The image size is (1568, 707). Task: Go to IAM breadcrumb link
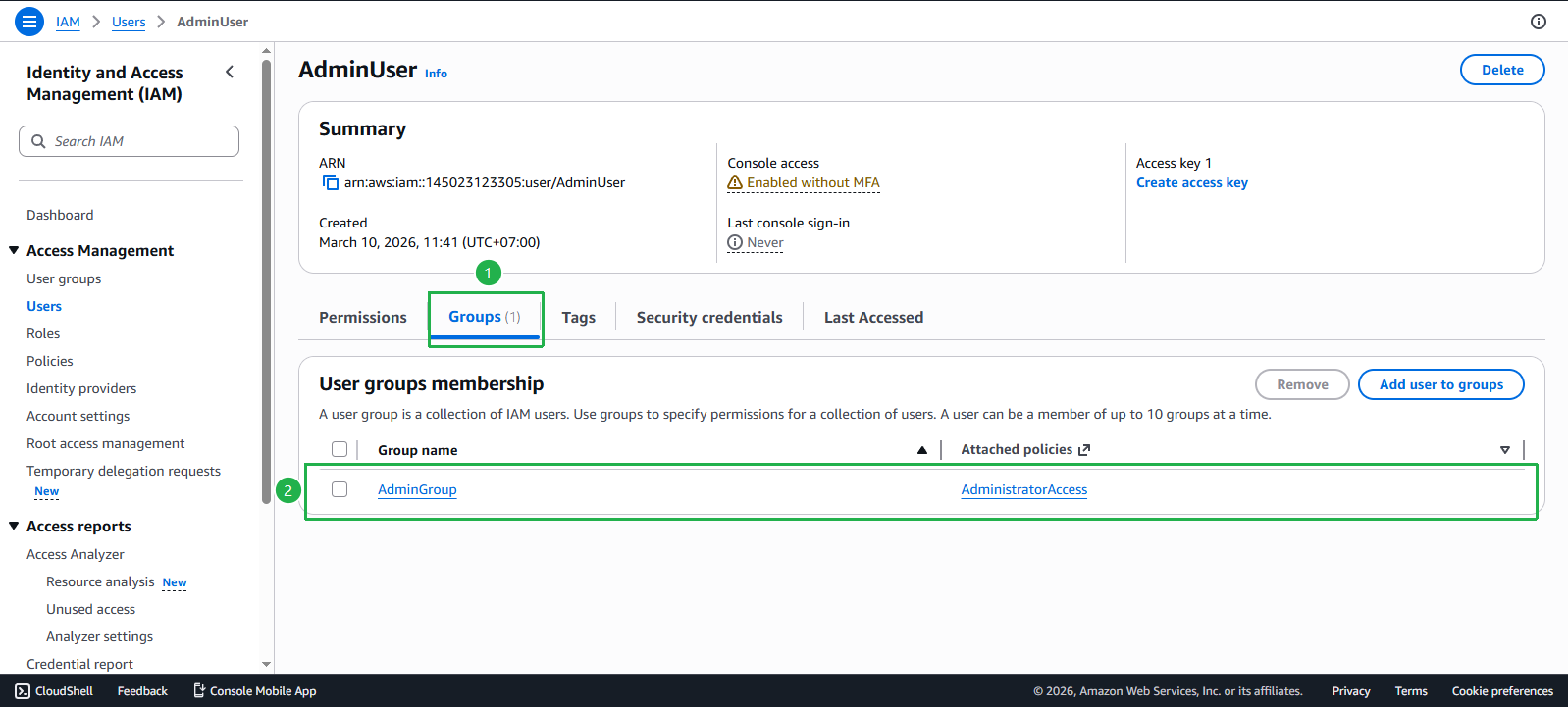(x=68, y=22)
